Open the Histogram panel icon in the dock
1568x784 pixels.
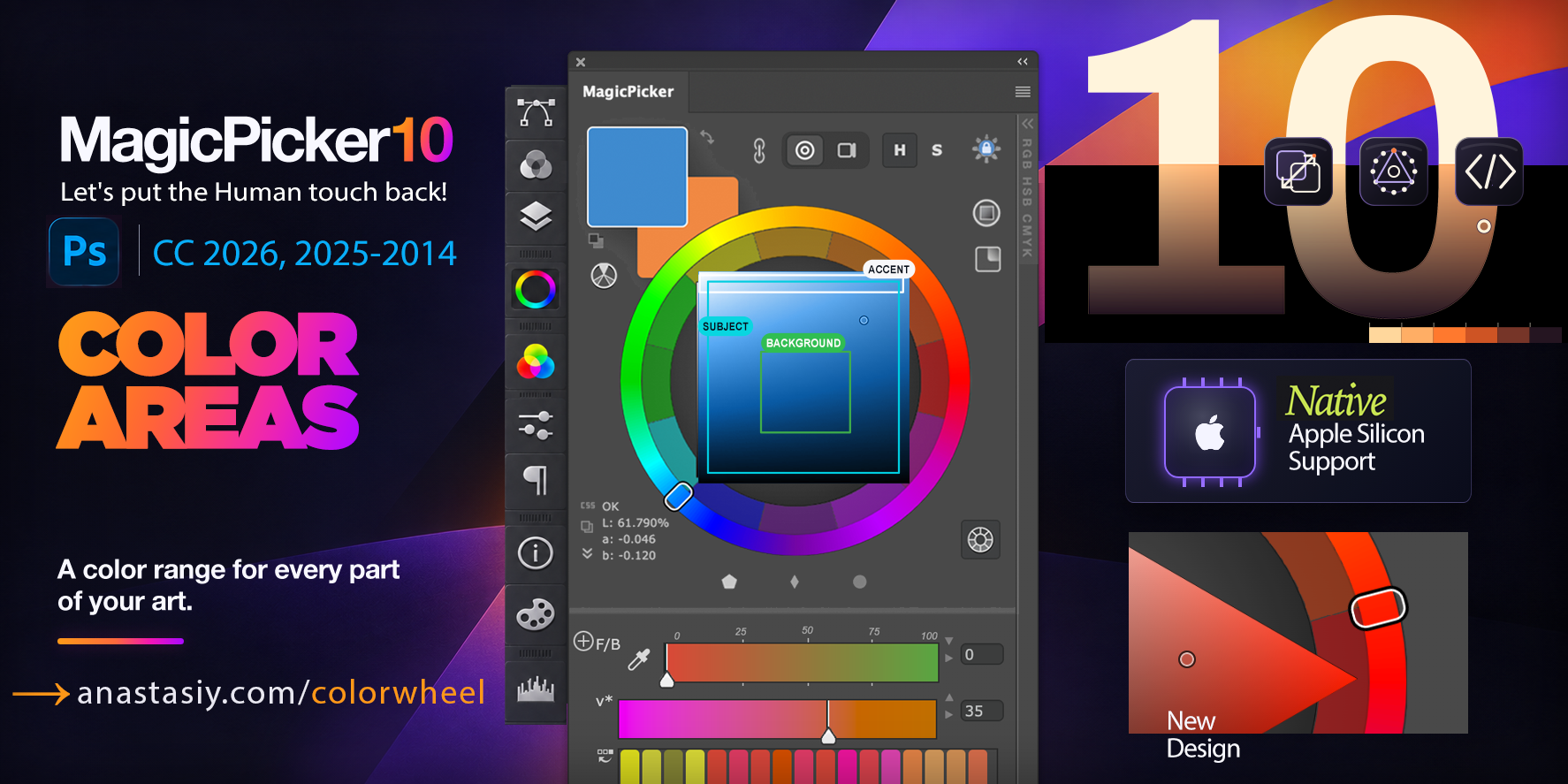(x=536, y=689)
